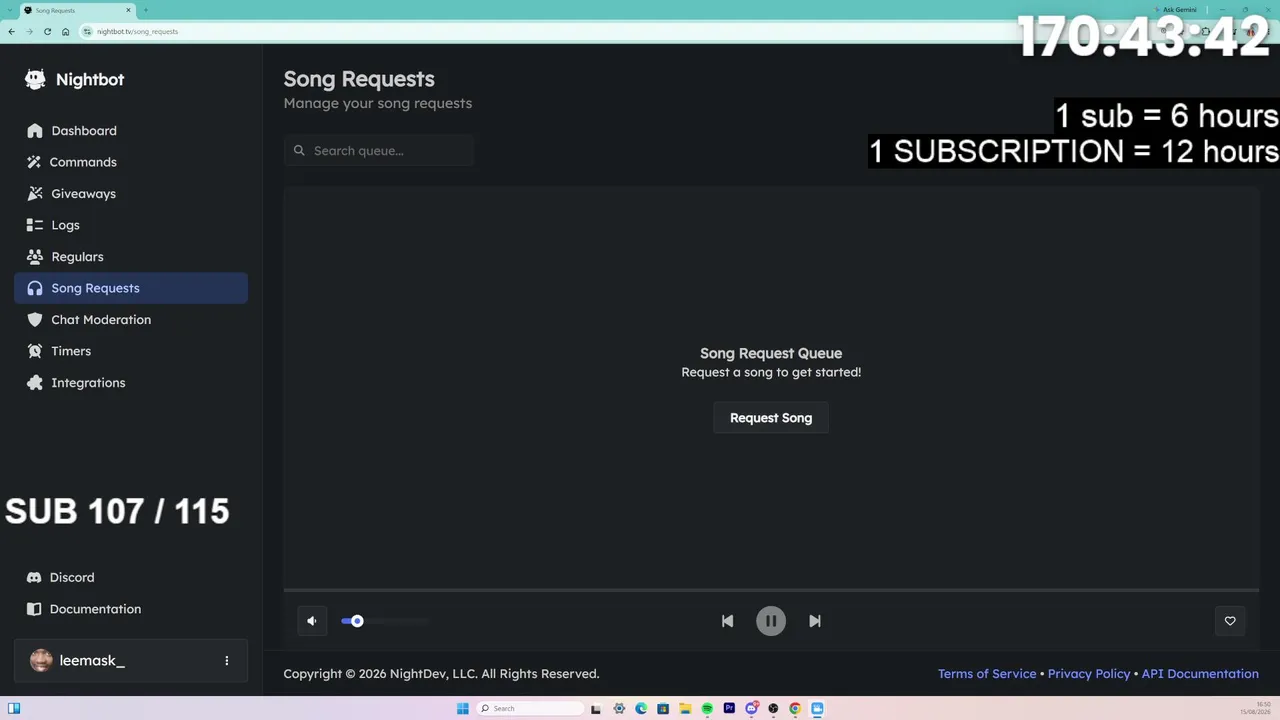
Task: Click the NightDev copyright notice text
Action: pyautogui.click(x=441, y=674)
